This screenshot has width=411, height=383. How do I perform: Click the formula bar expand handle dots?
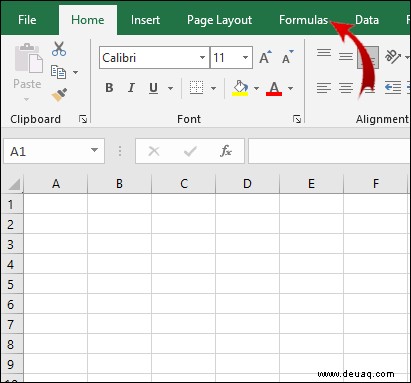tap(120, 152)
